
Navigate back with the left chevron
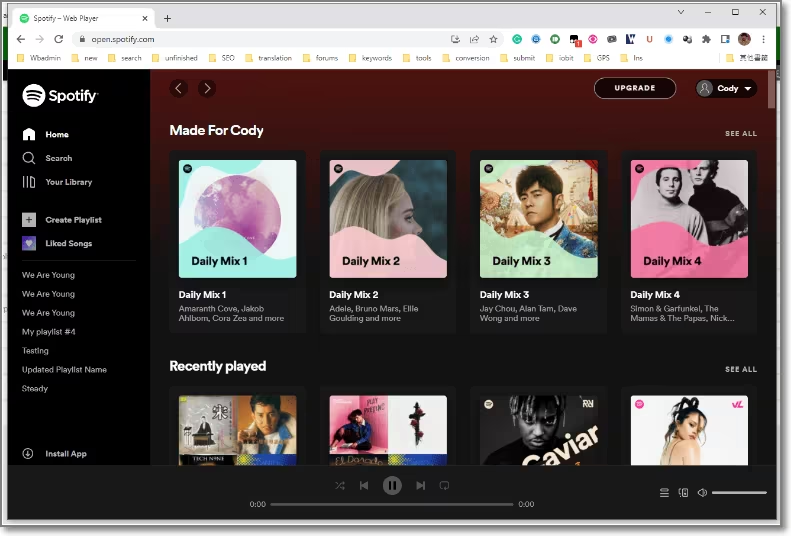tap(179, 88)
